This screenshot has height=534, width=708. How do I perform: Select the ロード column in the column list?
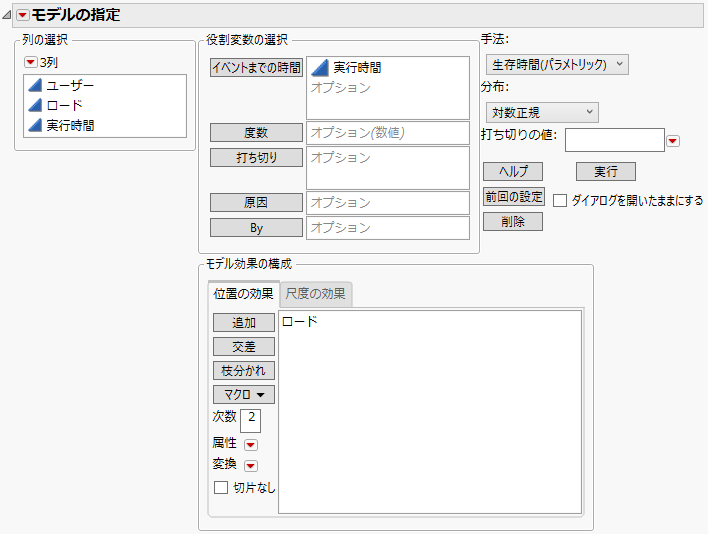[x=65, y=105]
